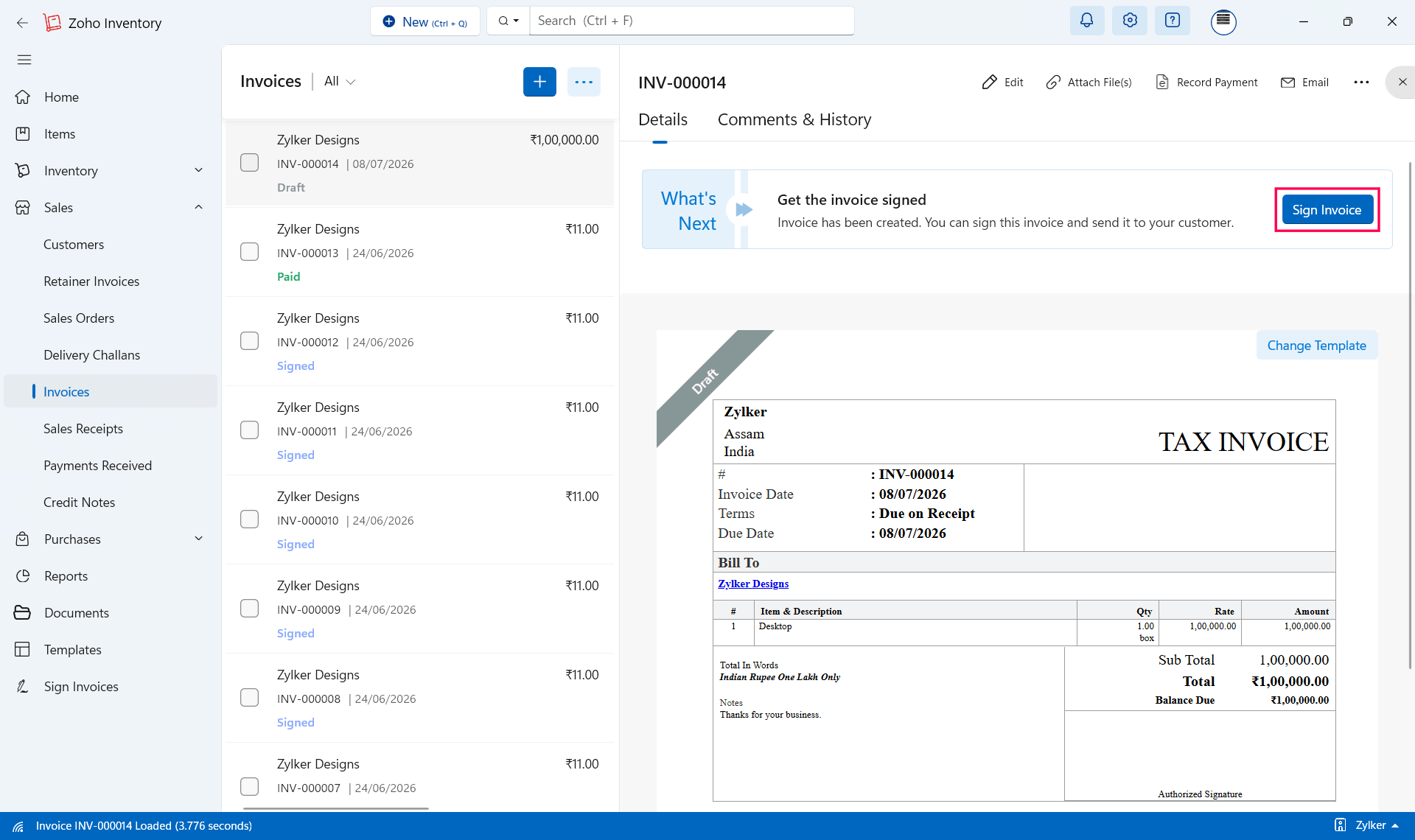
Task: Switch to Comments & History tab
Action: [794, 120]
